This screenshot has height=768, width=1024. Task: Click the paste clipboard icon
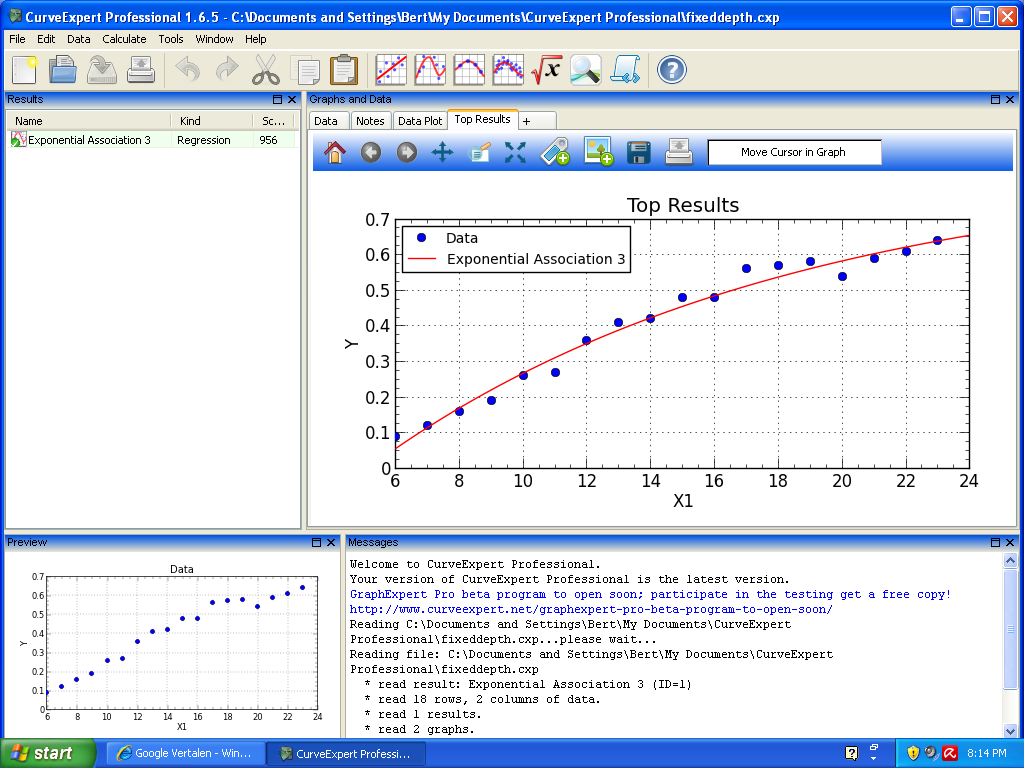point(343,70)
